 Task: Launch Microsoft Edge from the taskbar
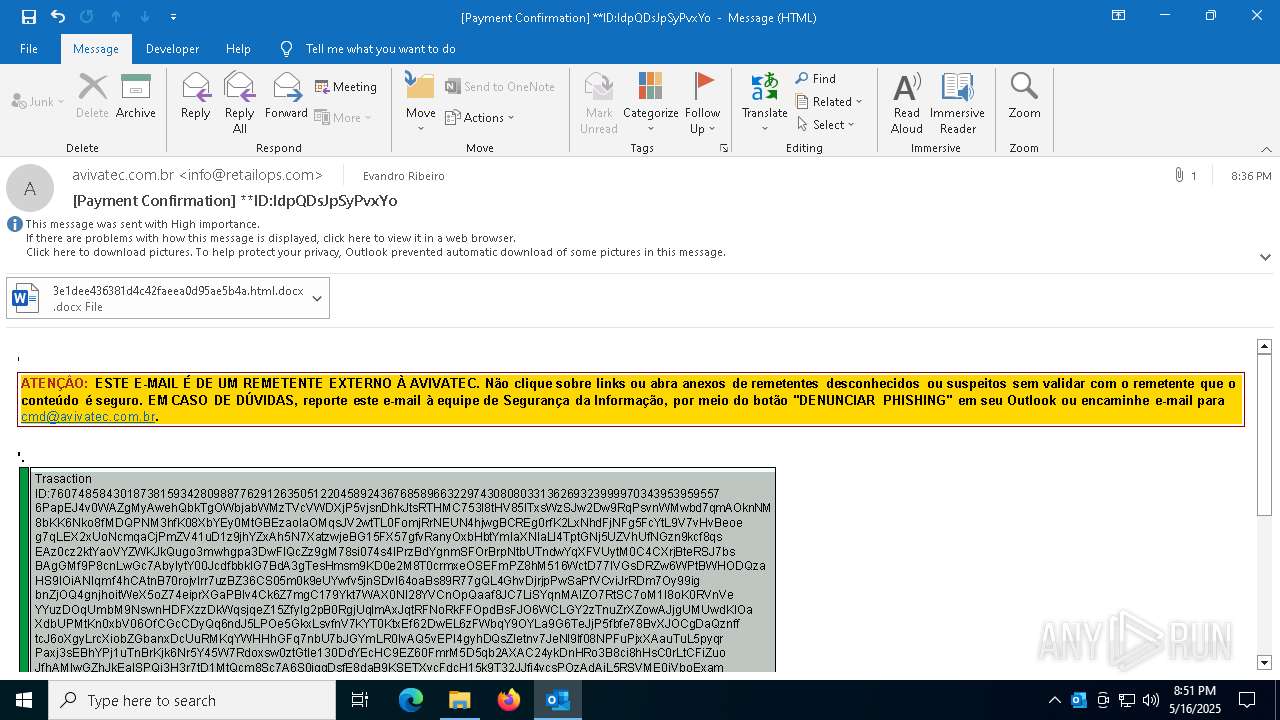pos(411,700)
